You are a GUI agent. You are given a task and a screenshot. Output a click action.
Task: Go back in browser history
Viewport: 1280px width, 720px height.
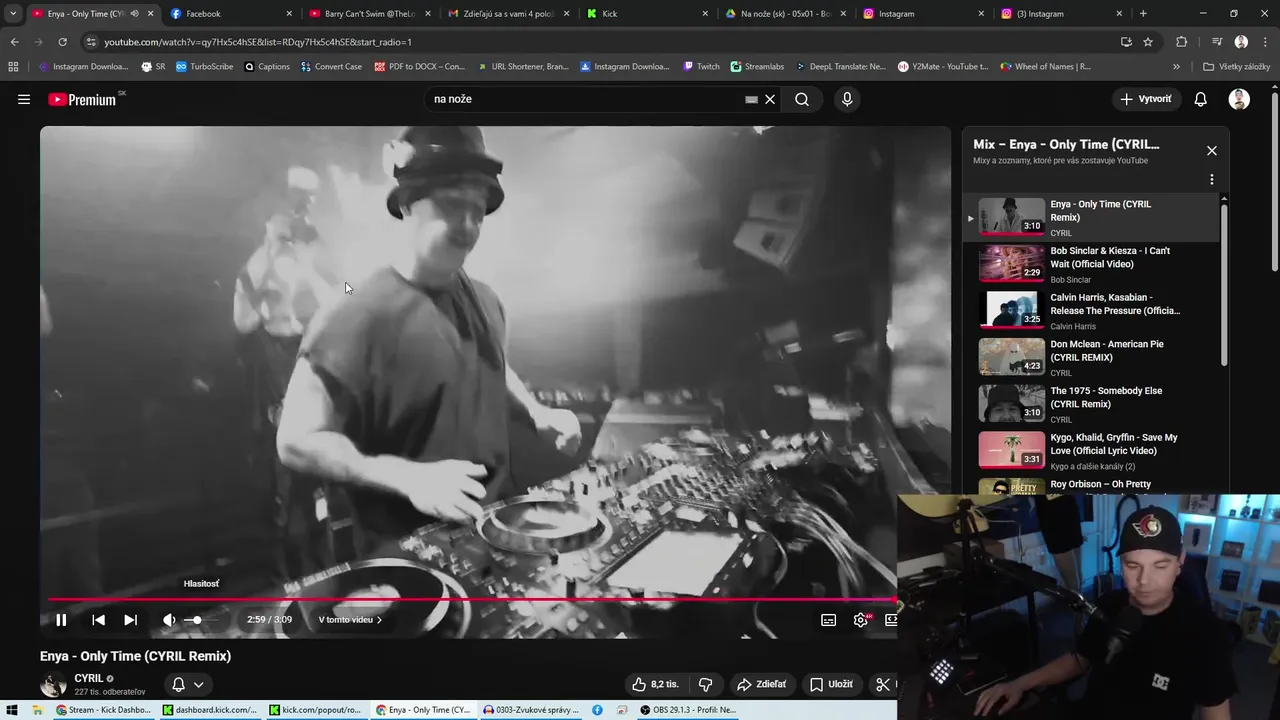click(x=14, y=42)
